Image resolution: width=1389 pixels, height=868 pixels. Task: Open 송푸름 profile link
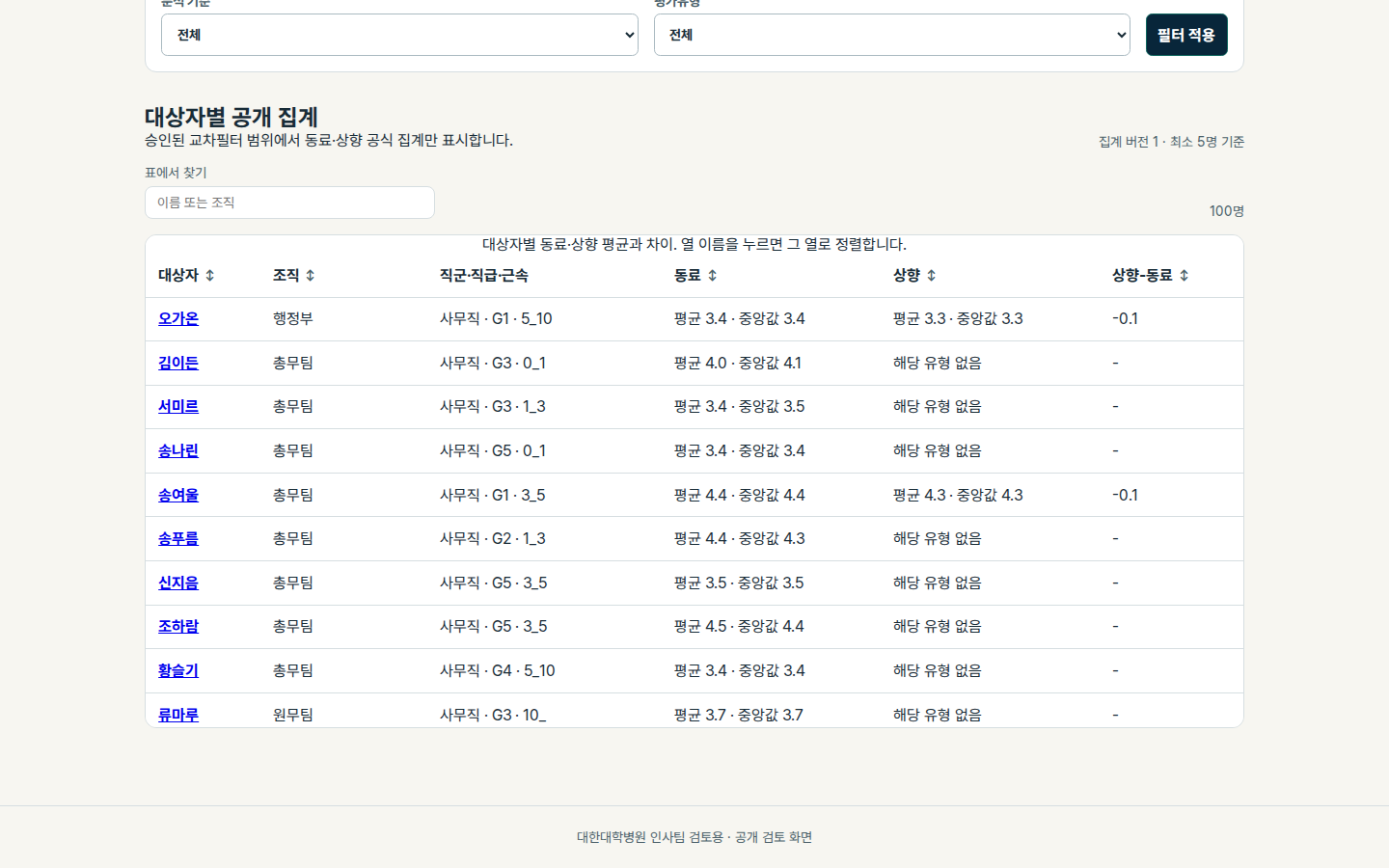178,539
